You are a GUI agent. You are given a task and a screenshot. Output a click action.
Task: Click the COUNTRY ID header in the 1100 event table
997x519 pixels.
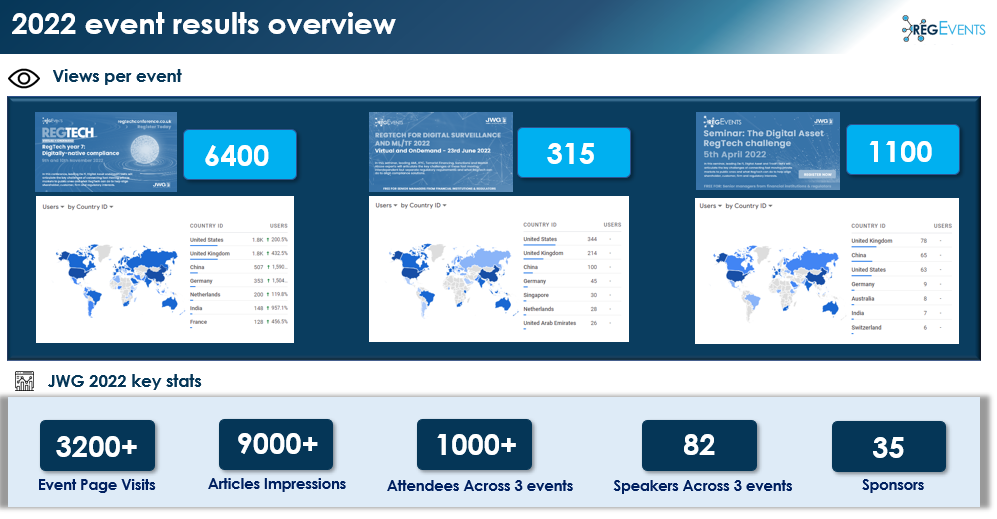pyautogui.click(x=868, y=226)
